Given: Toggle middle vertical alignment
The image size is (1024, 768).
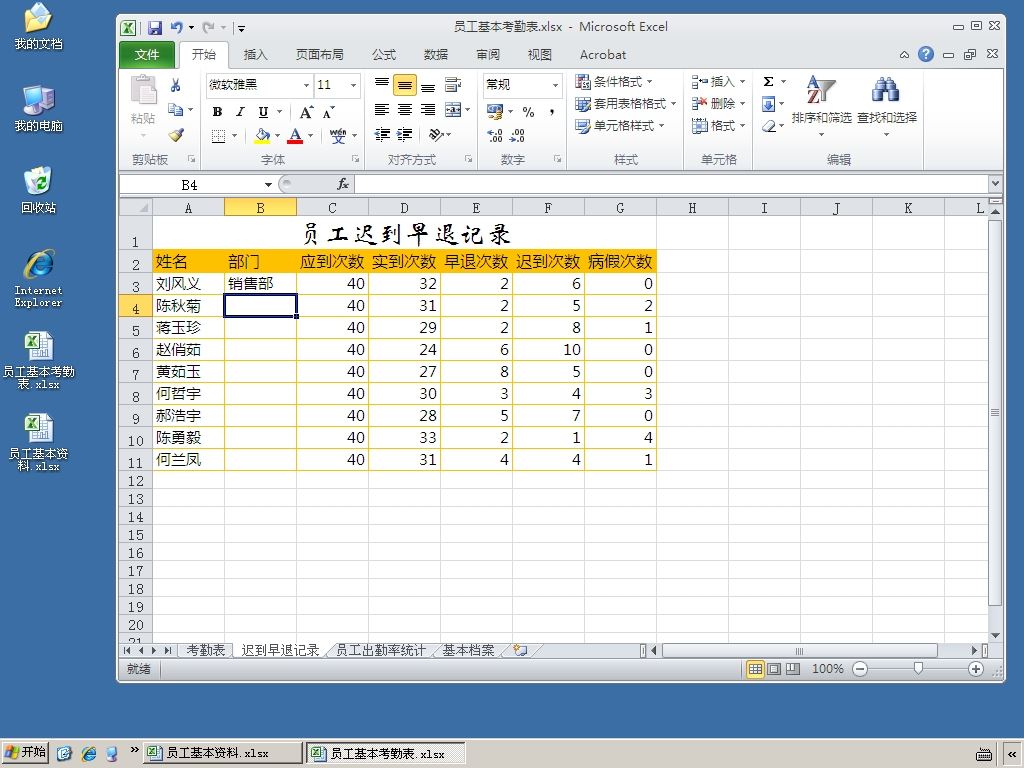Looking at the screenshot, I should [x=405, y=85].
